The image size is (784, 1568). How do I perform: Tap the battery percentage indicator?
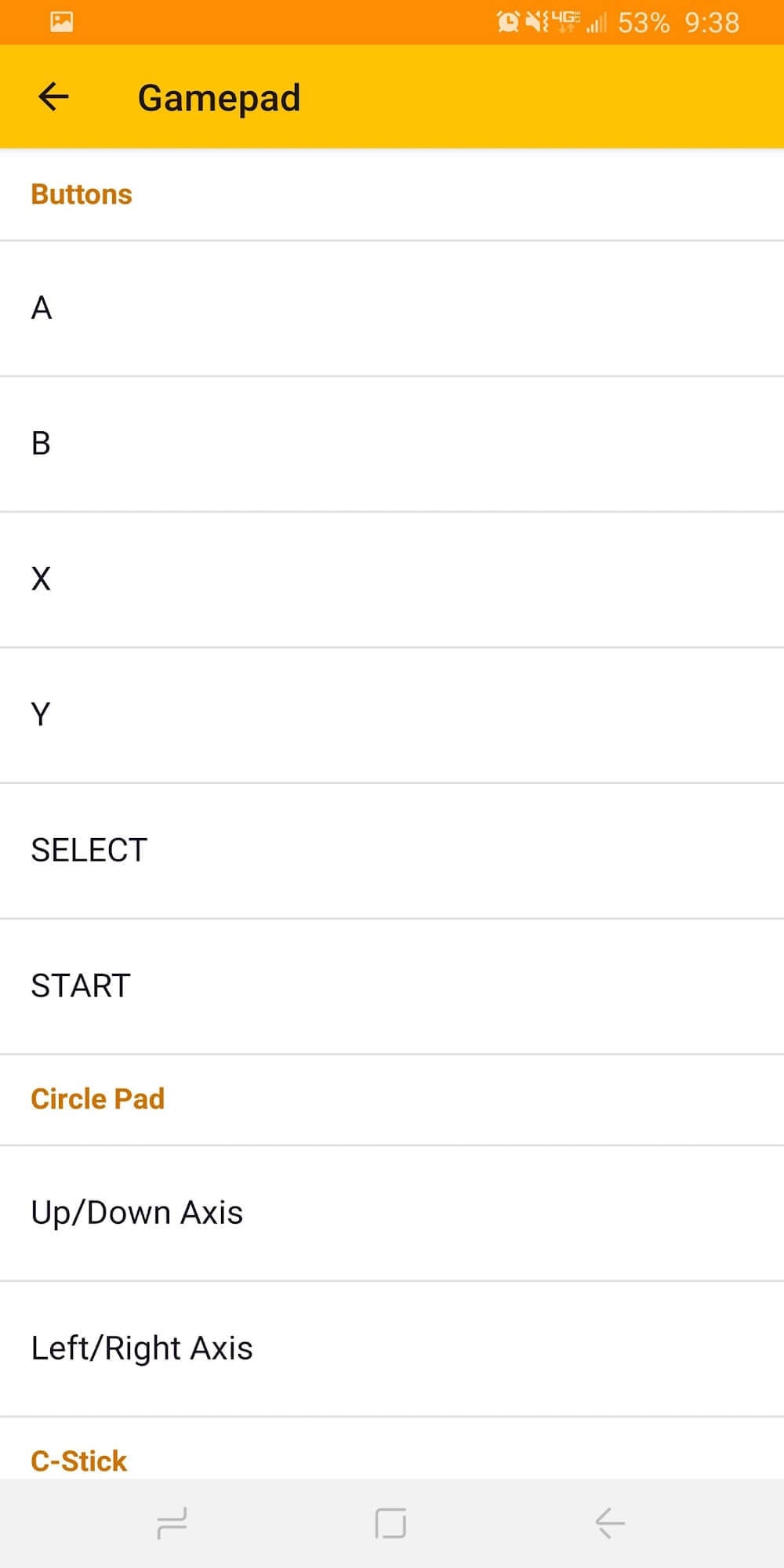click(x=643, y=23)
